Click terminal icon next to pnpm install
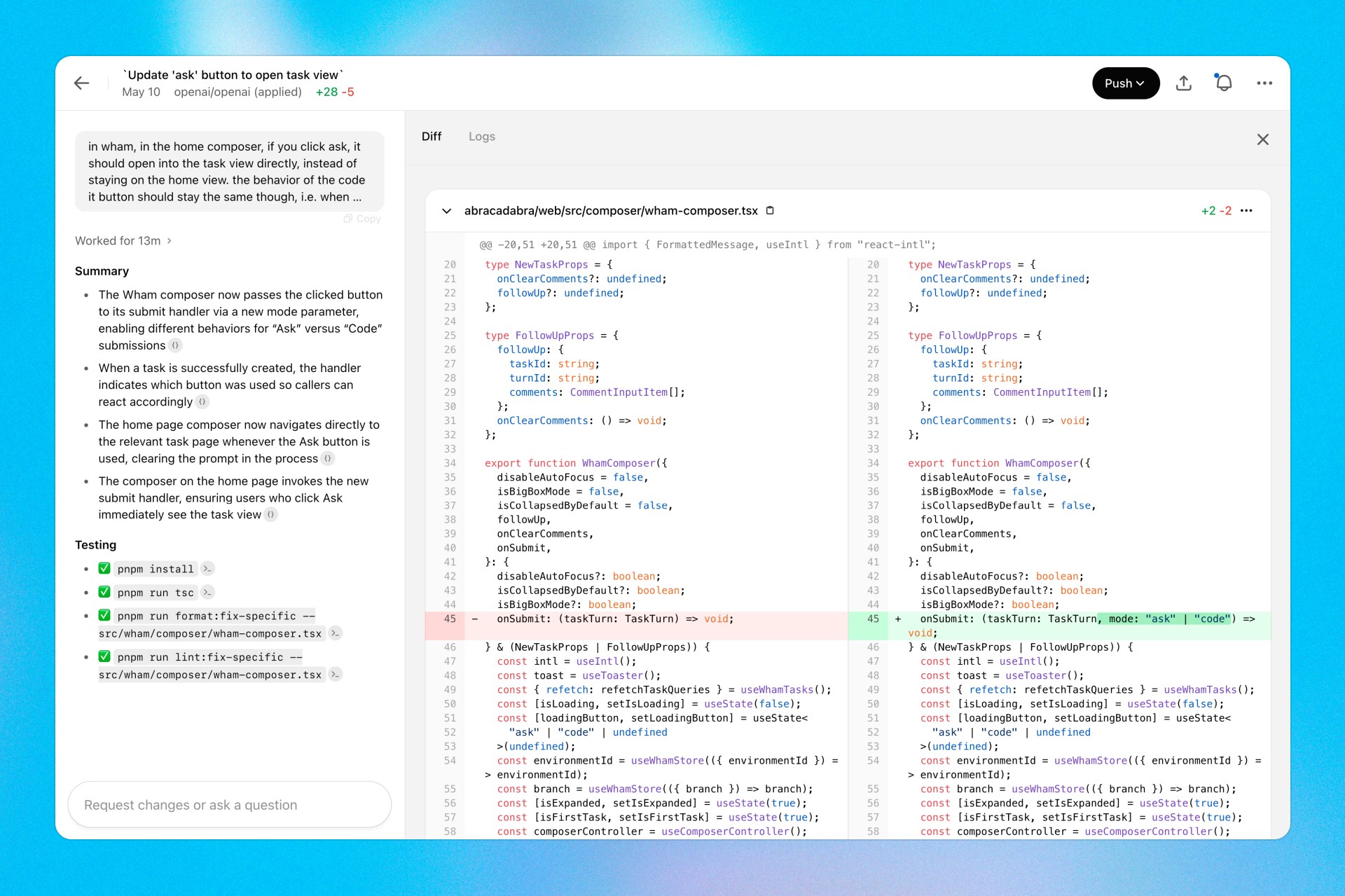This screenshot has height=896, width=1345. tap(207, 569)
